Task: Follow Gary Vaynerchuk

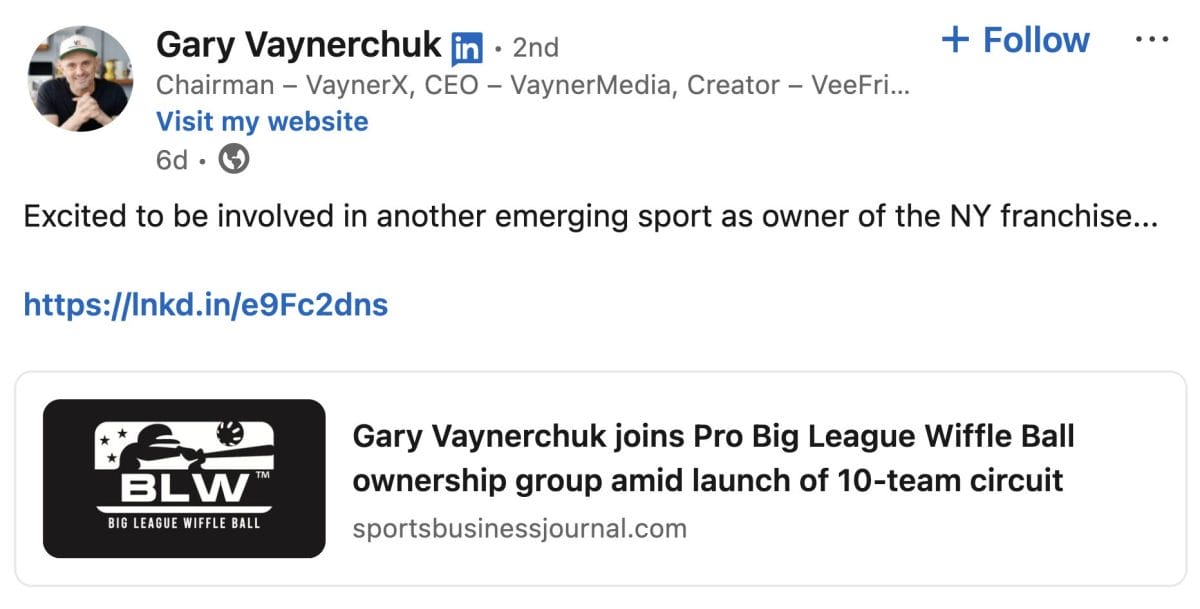Action: click(1016, 40)
